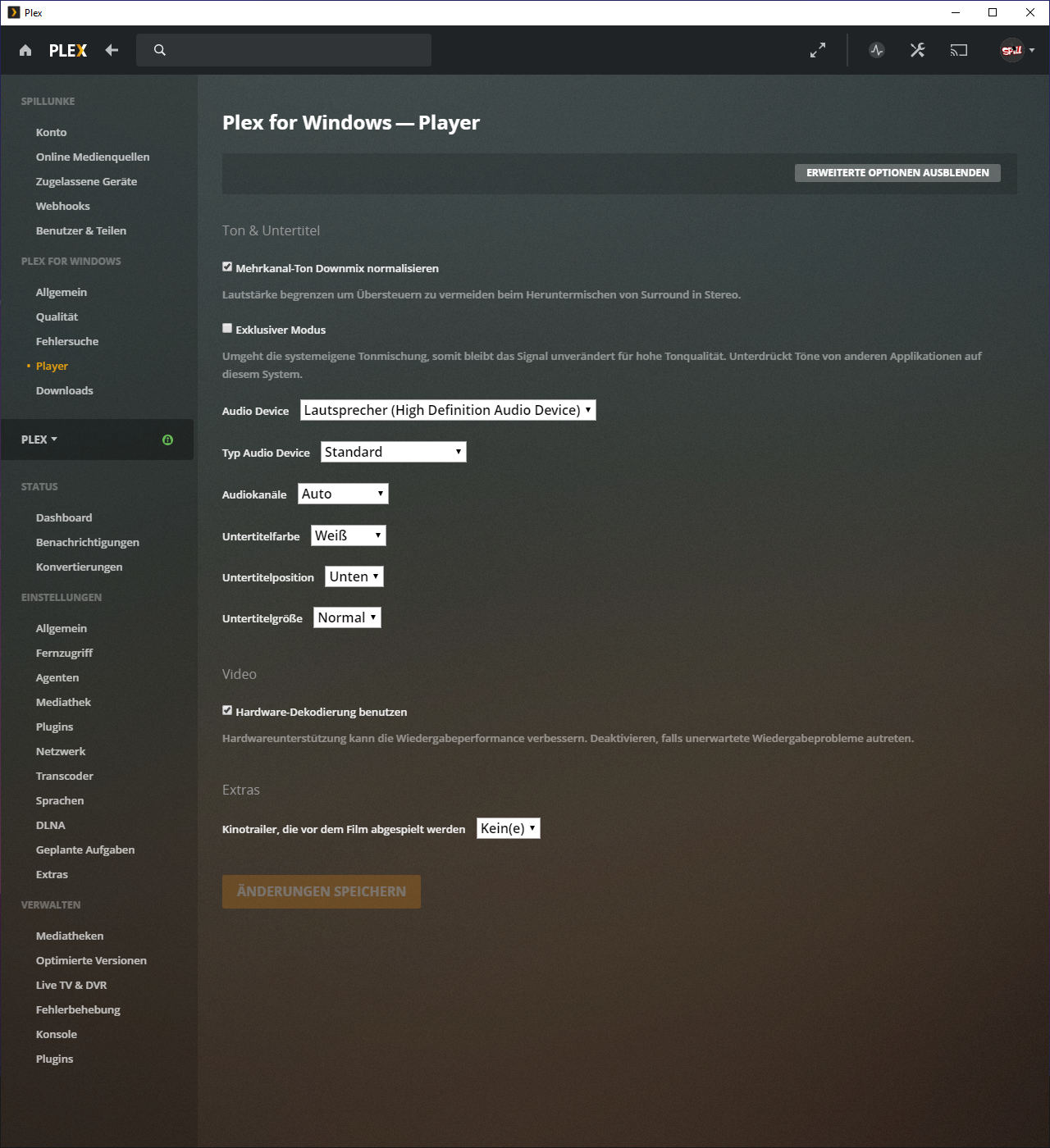Toggle Mehrkanal-Ton Downmix normalisieren checkbox
Image resolution: width=1050 pixels, height=1148 pixels.
(227, 266)
